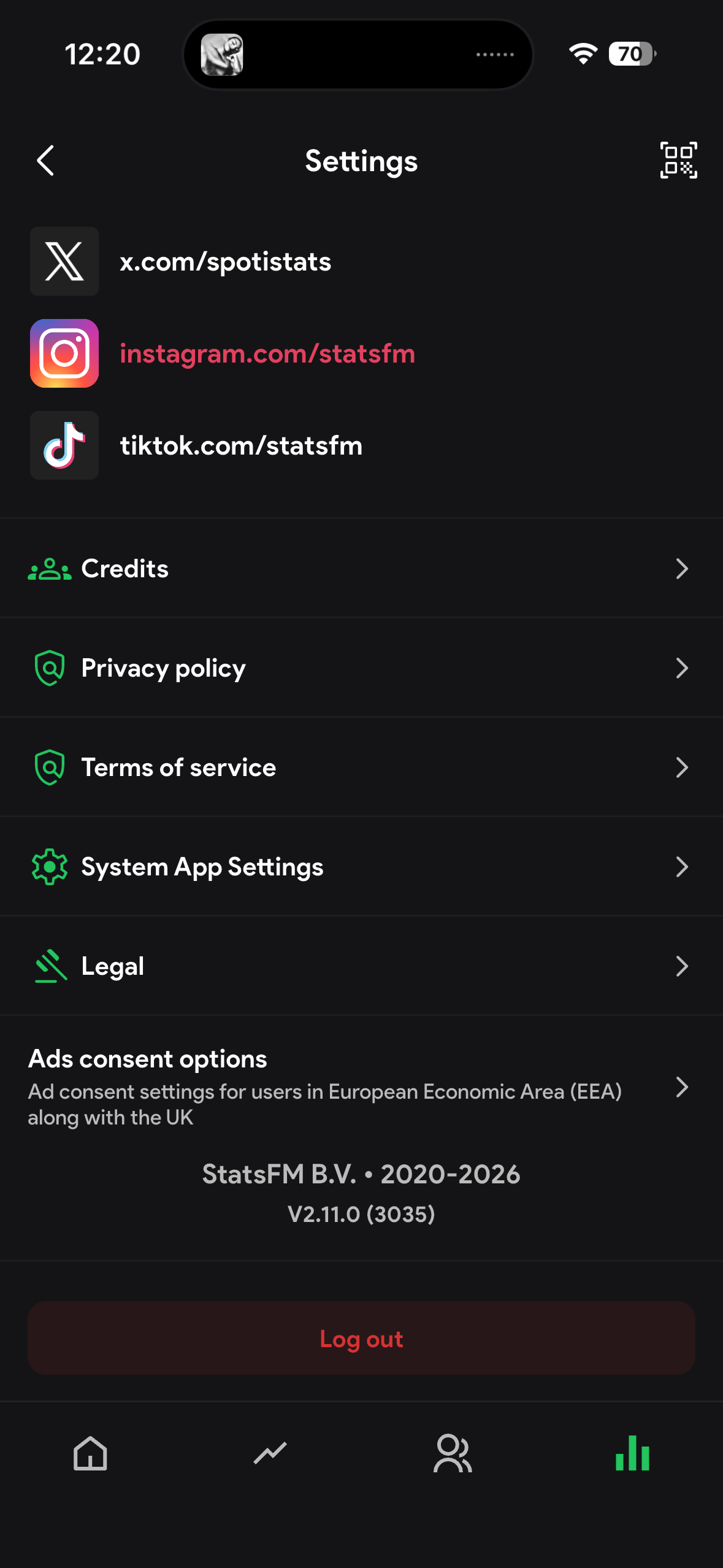Open the friends tab icon
Screen dimensions: 723x1568
point(453,1453)
